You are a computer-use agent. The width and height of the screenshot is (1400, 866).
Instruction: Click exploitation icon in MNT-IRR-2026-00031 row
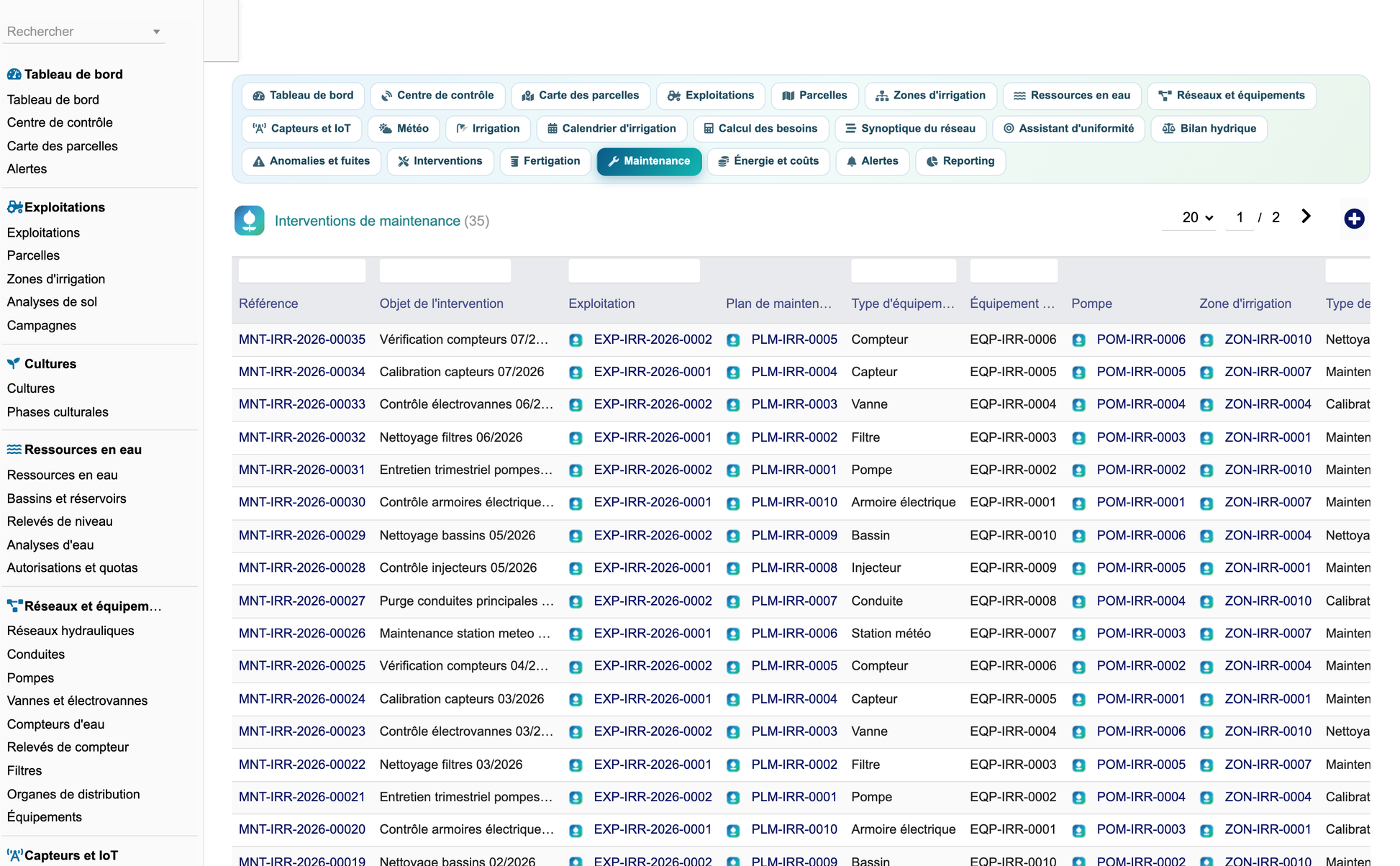click(x=576, y=470)
